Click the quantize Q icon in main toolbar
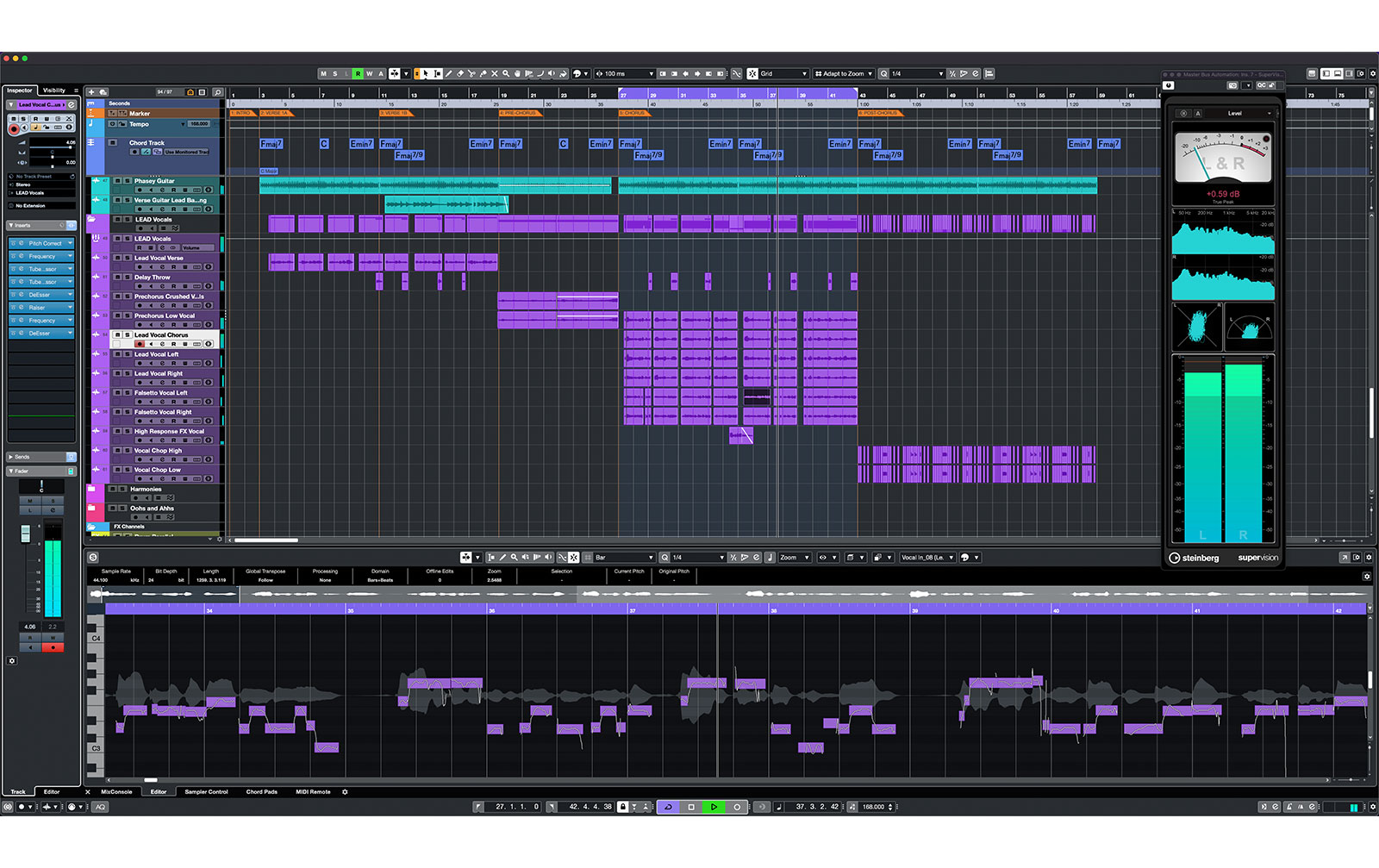 pos(883,73)
